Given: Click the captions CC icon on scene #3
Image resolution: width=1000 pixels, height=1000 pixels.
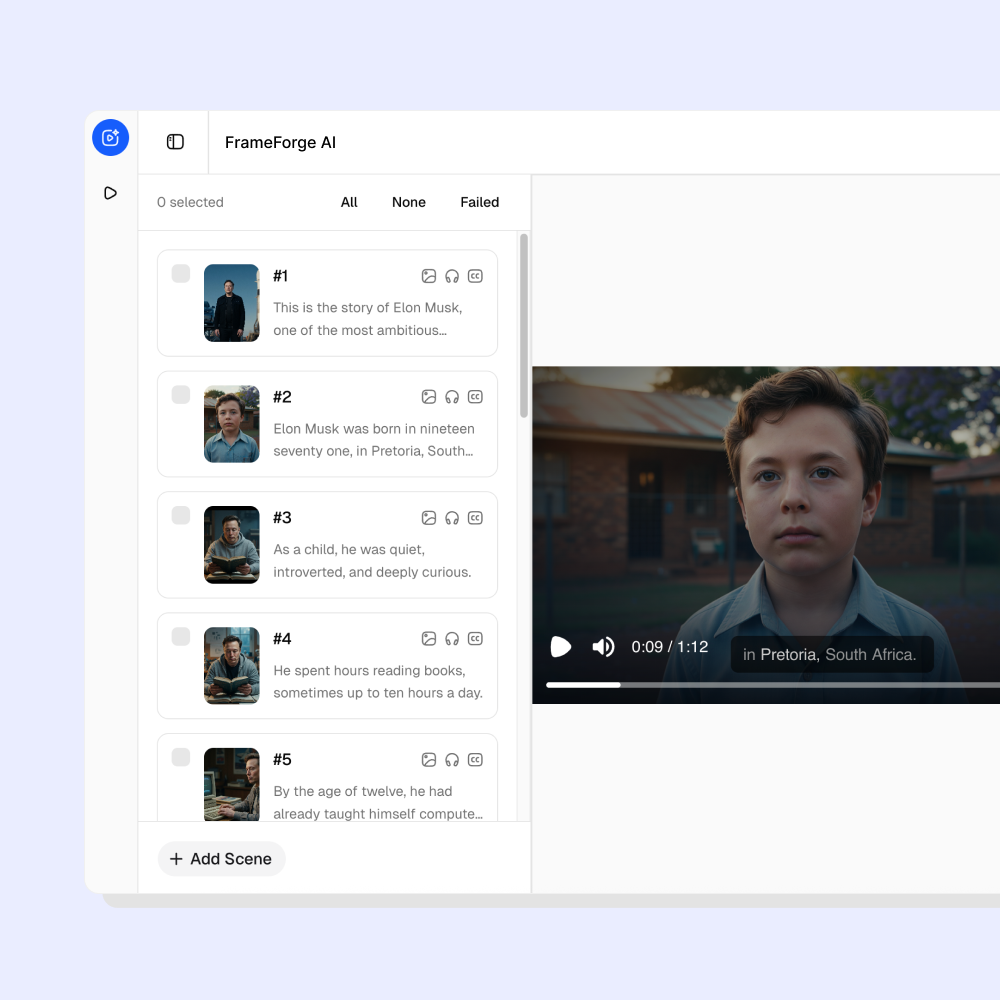Looking at the screenshot, I should (x=476, y=518).
